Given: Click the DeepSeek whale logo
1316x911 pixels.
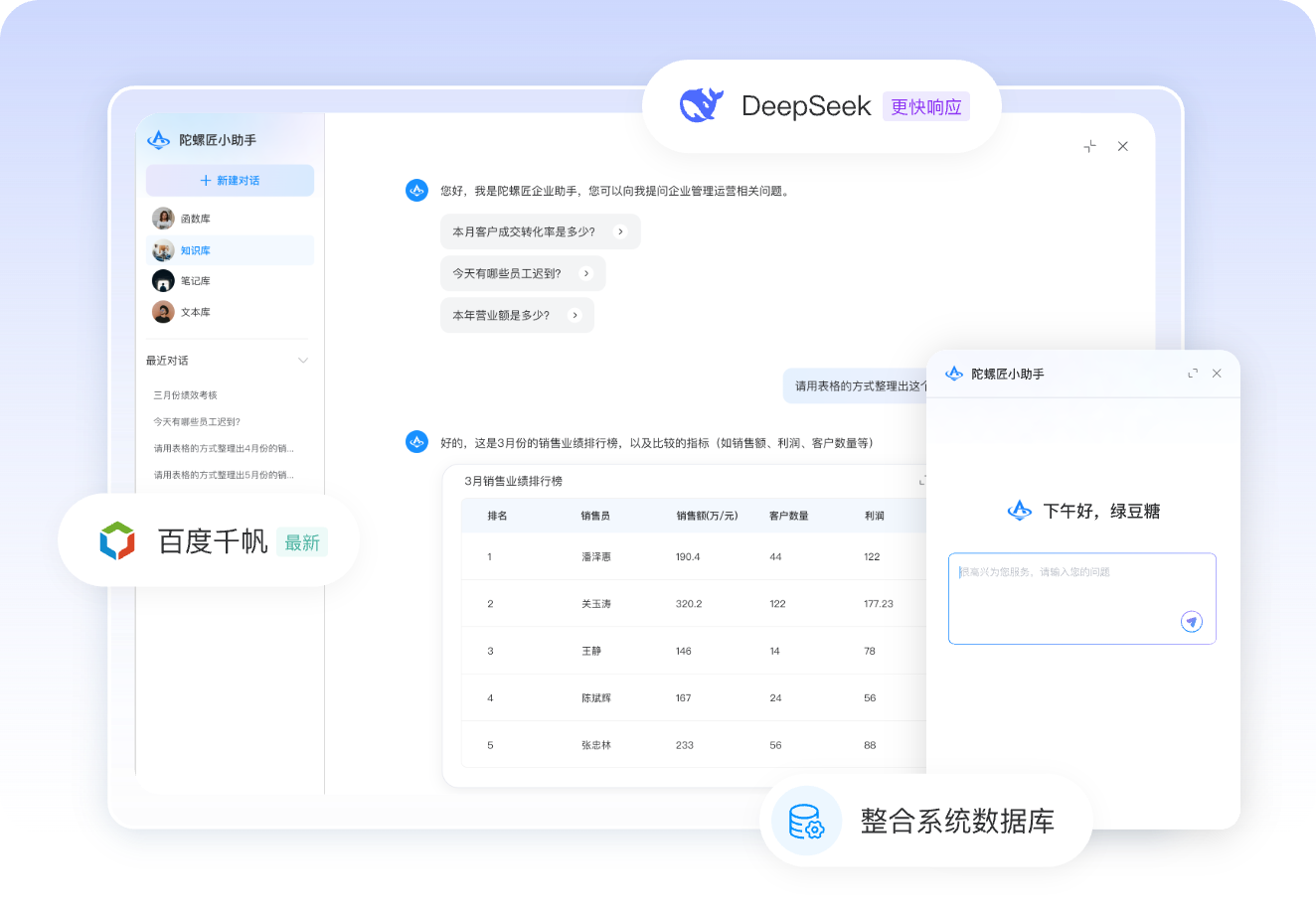Looking at the screenshot, I should [701, 105].
